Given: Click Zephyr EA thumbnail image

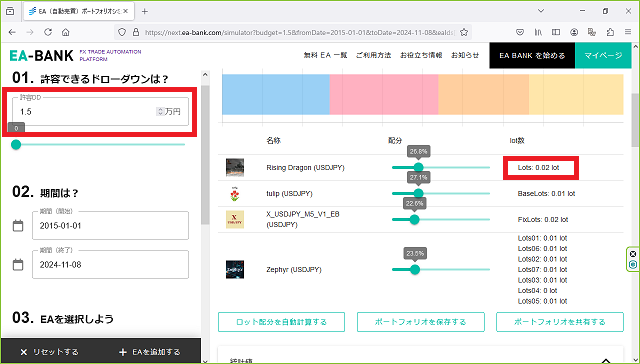Looking at the screenshot, I should point(235,269).
